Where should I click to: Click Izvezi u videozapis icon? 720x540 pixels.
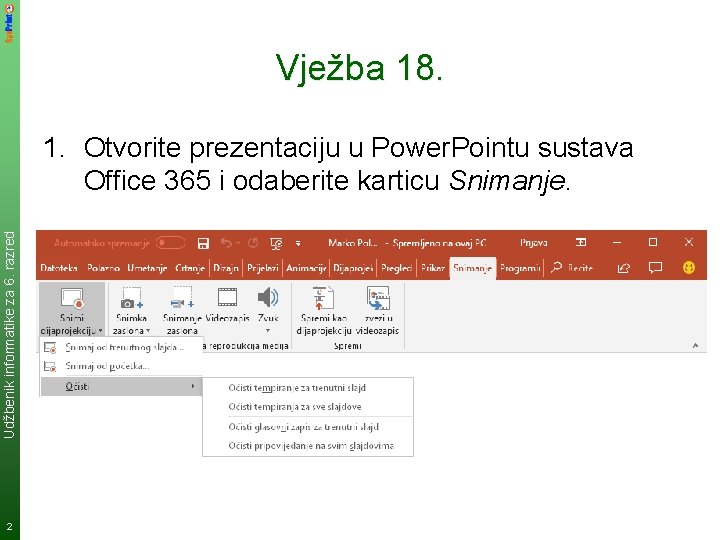(378, 298)
